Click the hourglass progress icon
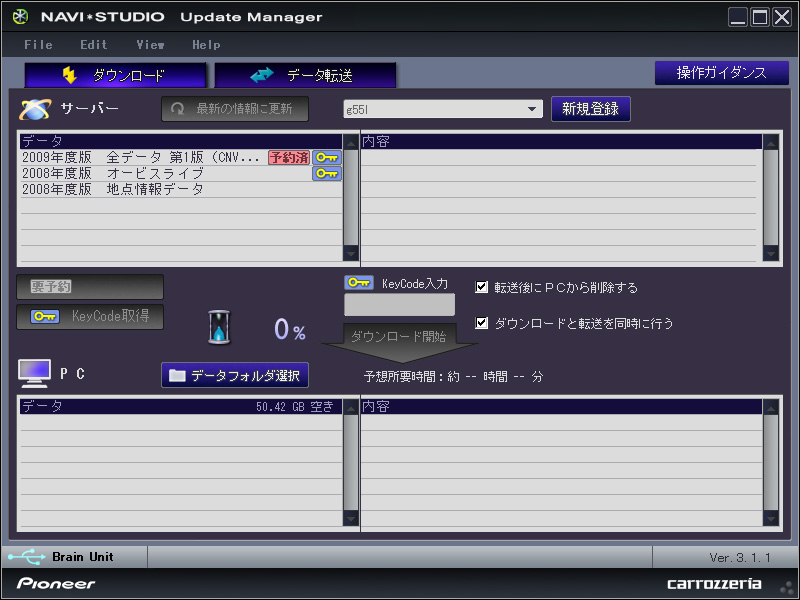The width and height of the screenshot is (800, 600). point(220,327)
